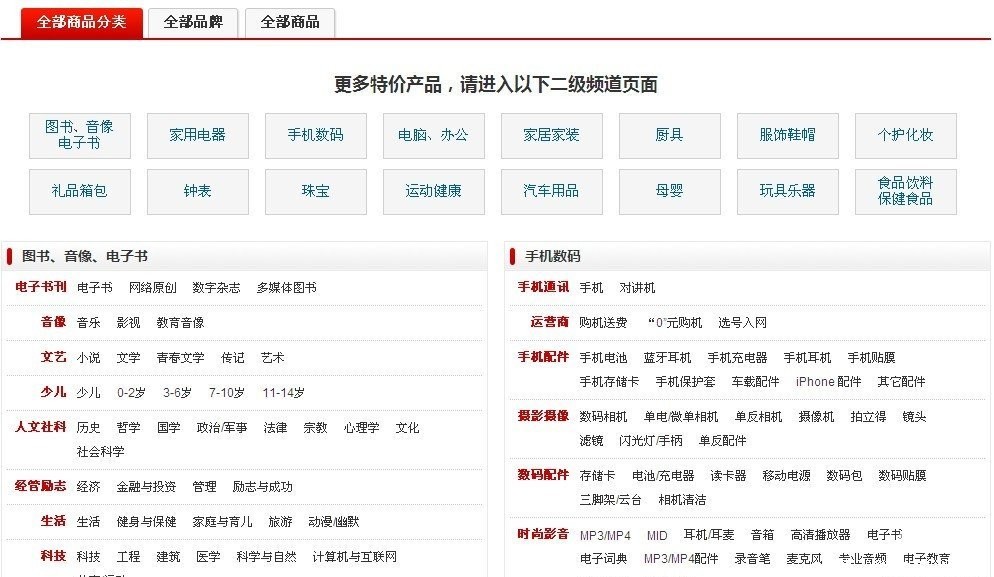Open the 钟表 channel button
The width and height of the screenshot is (994, 577).
[198, 191]
